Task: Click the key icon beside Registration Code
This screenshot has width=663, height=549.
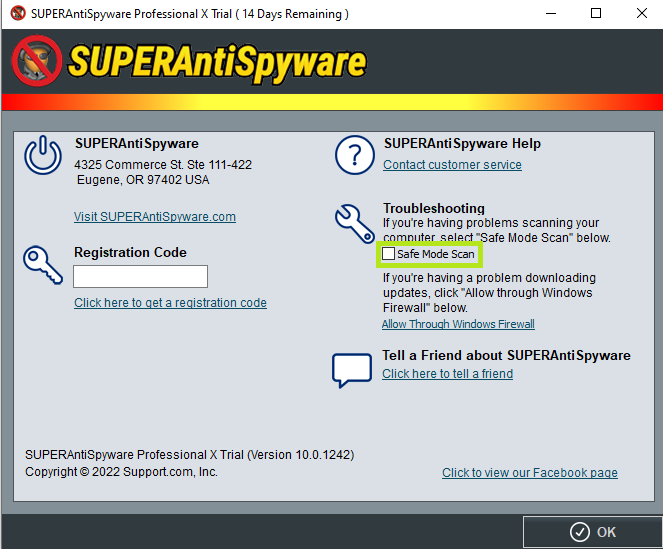Action: (x=43, y=265)
